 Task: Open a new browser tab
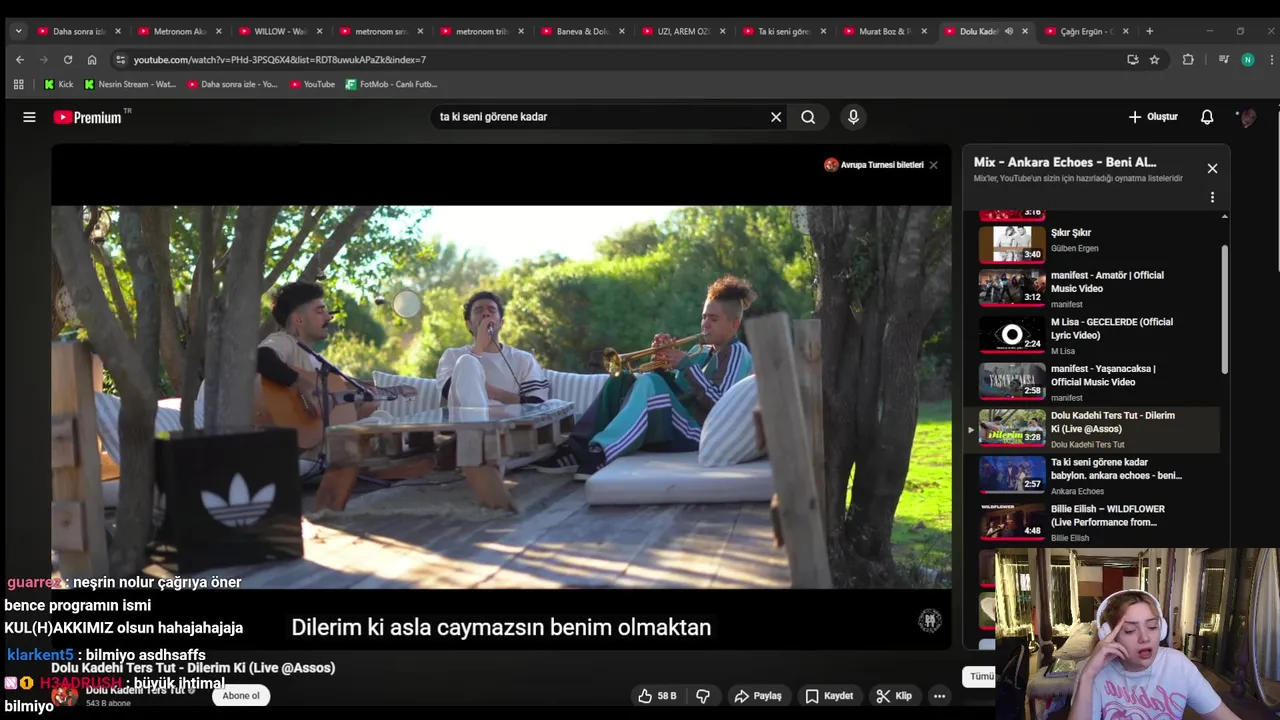click(x=1149, y=31)
